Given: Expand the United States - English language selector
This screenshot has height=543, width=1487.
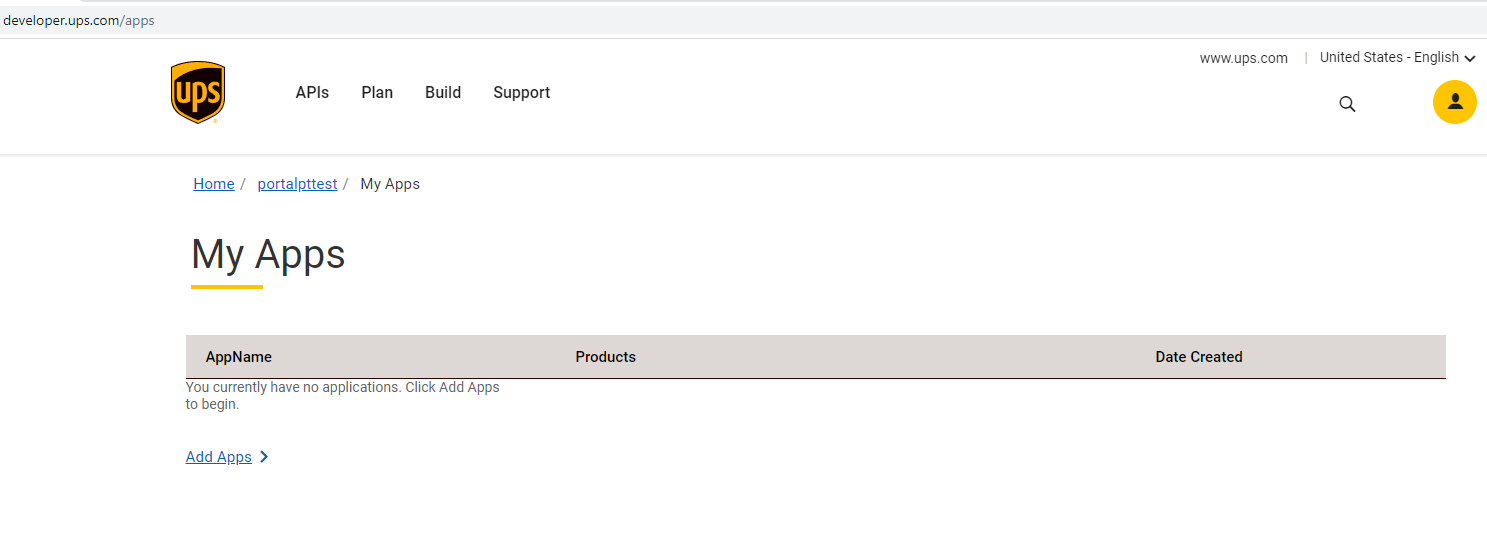Looking at the screenshot, I should (x=1388, y=58).
